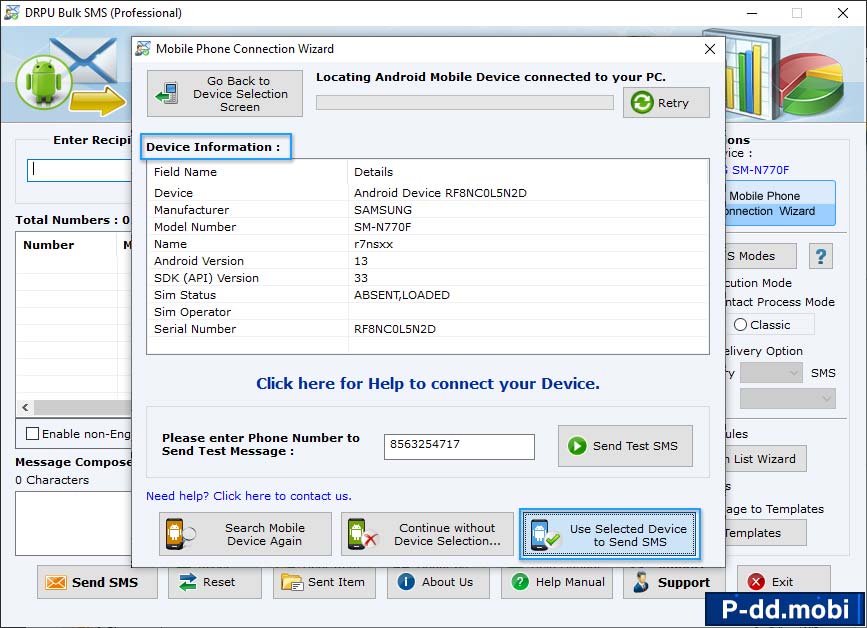Click the green Retry refresh icon
867x628 pixels.
[642, 103]
